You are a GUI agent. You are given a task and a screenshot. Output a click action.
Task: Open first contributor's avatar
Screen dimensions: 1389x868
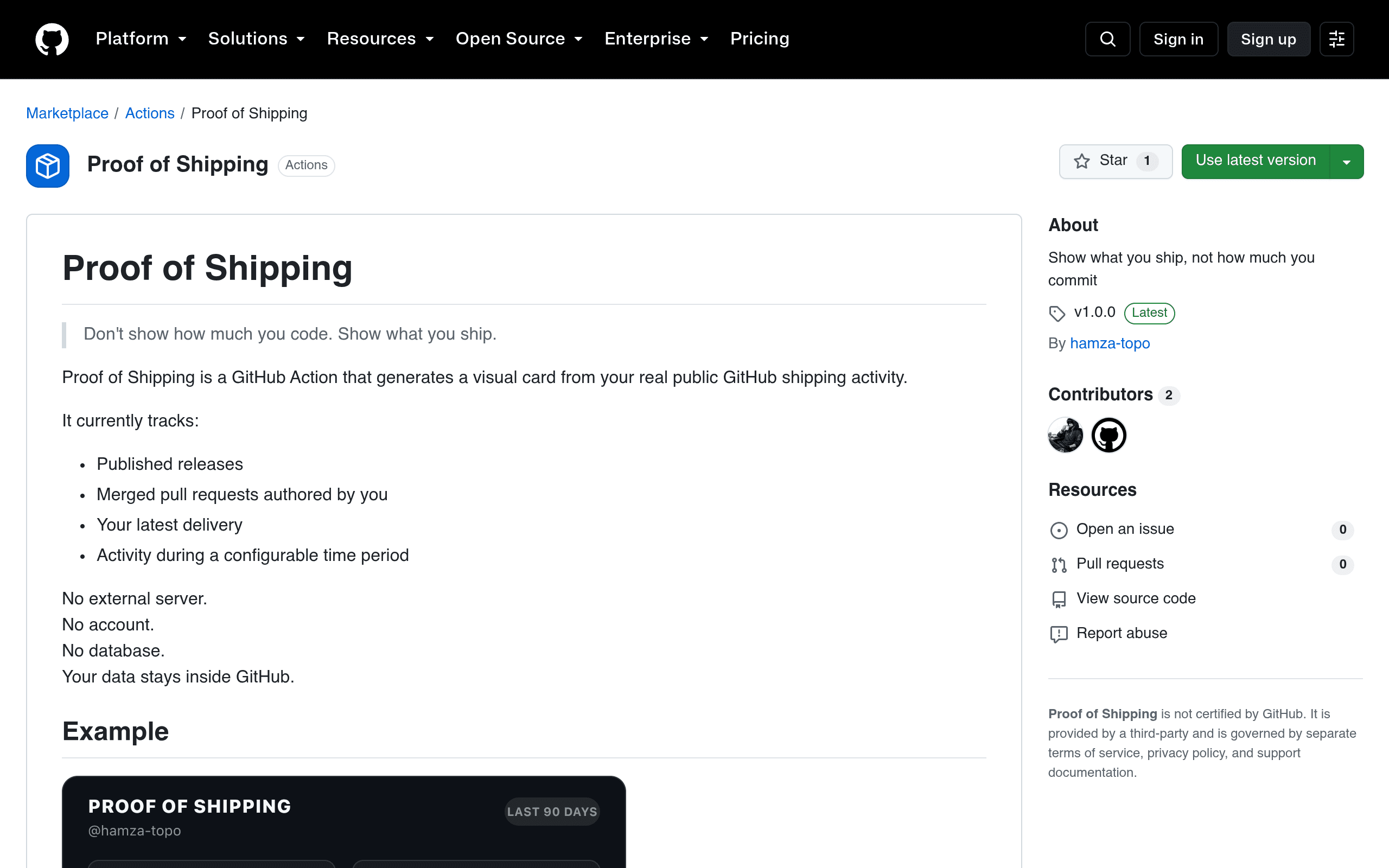point(1065,435)
